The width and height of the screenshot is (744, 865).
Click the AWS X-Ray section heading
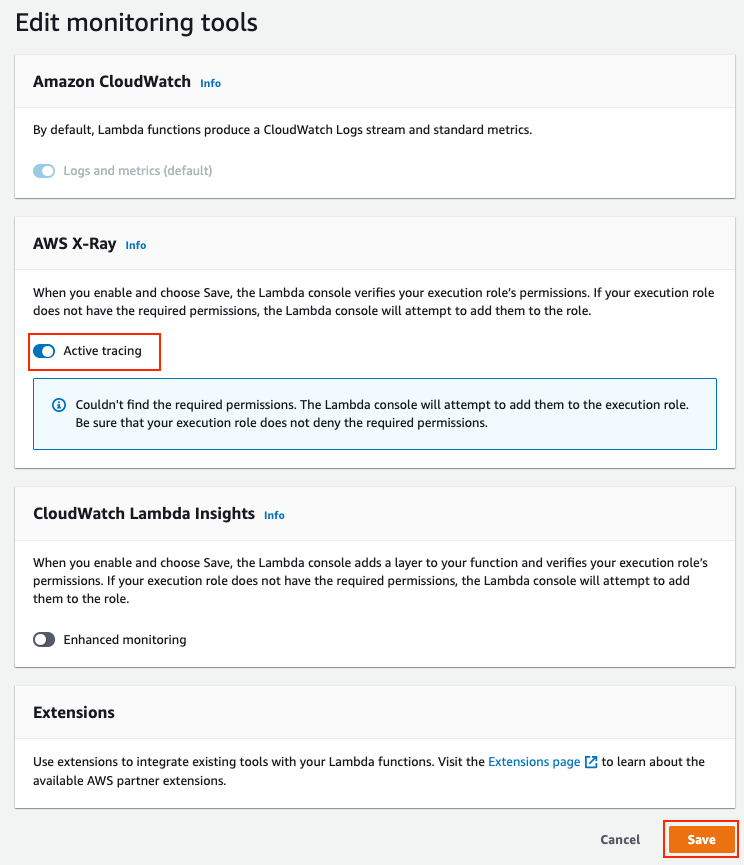point(74,244)
